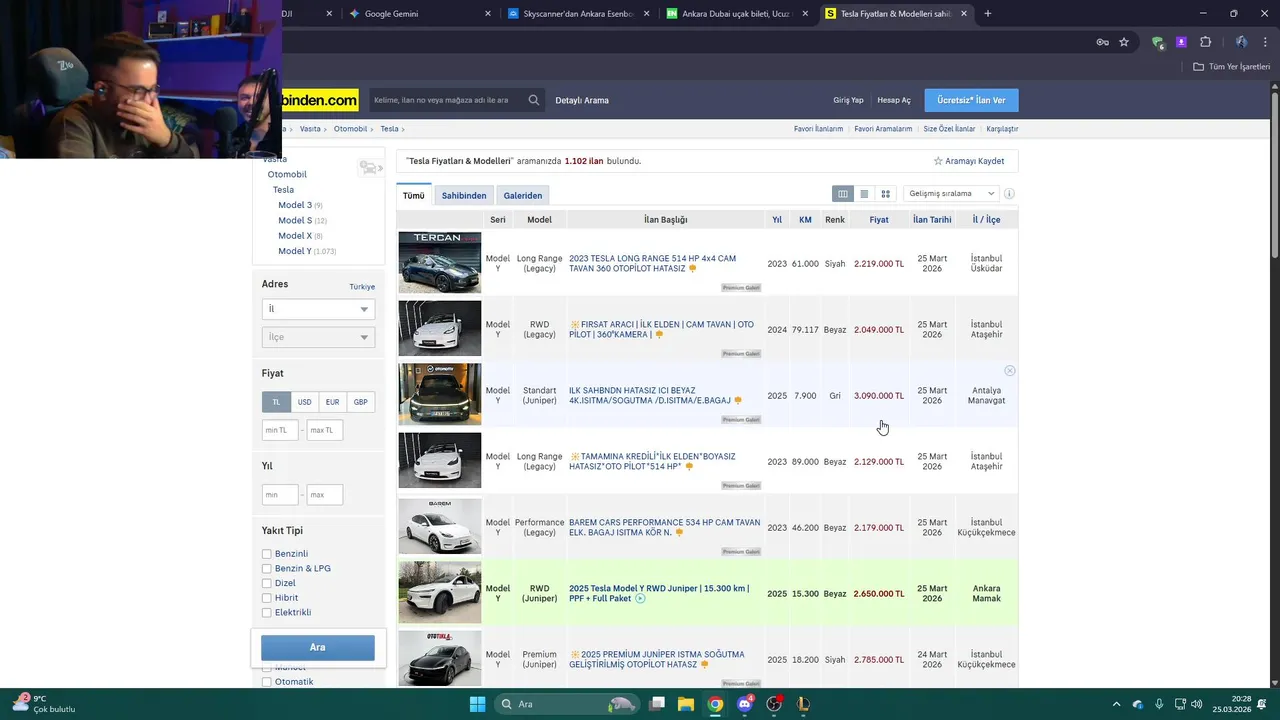Viewport: 1280px width, 720px height.
Task: Check the Benzin & LPG checkbox
Action: pyautogui.click(x=267, y=569)
